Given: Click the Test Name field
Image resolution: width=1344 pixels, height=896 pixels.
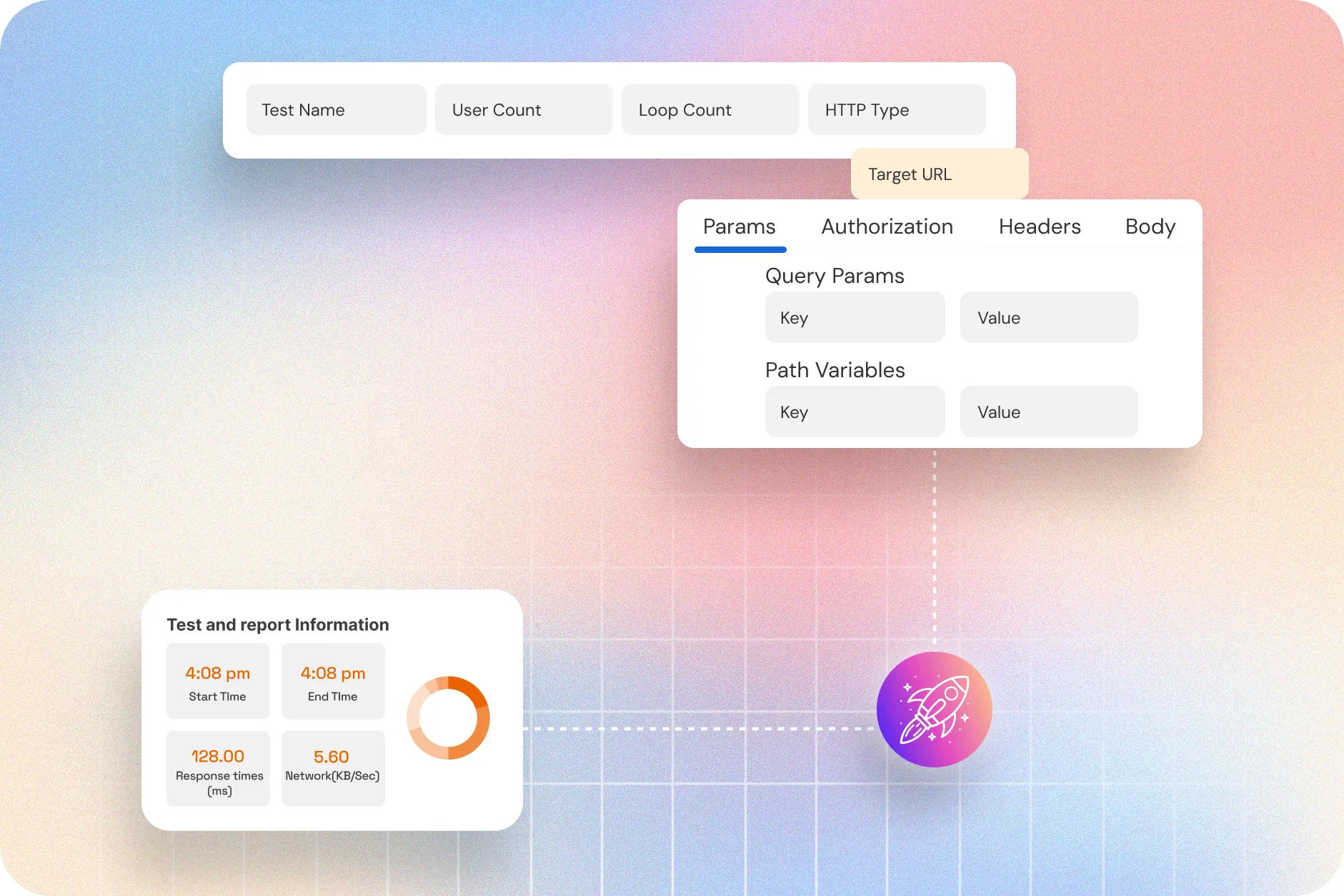Looking at the screenshot, I should 336,110.
